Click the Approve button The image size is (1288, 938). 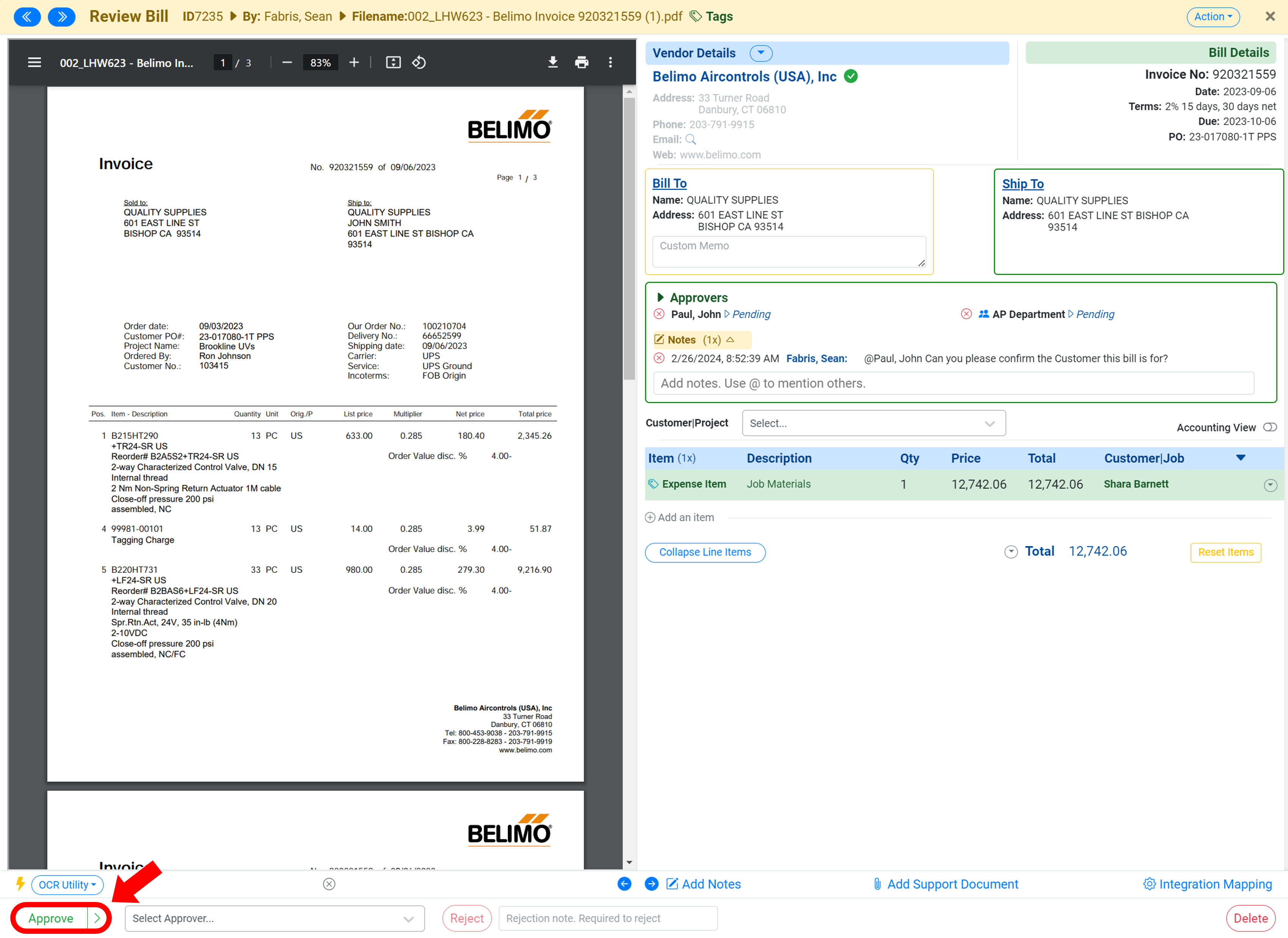pyautogui.click(x=52, y=918)
